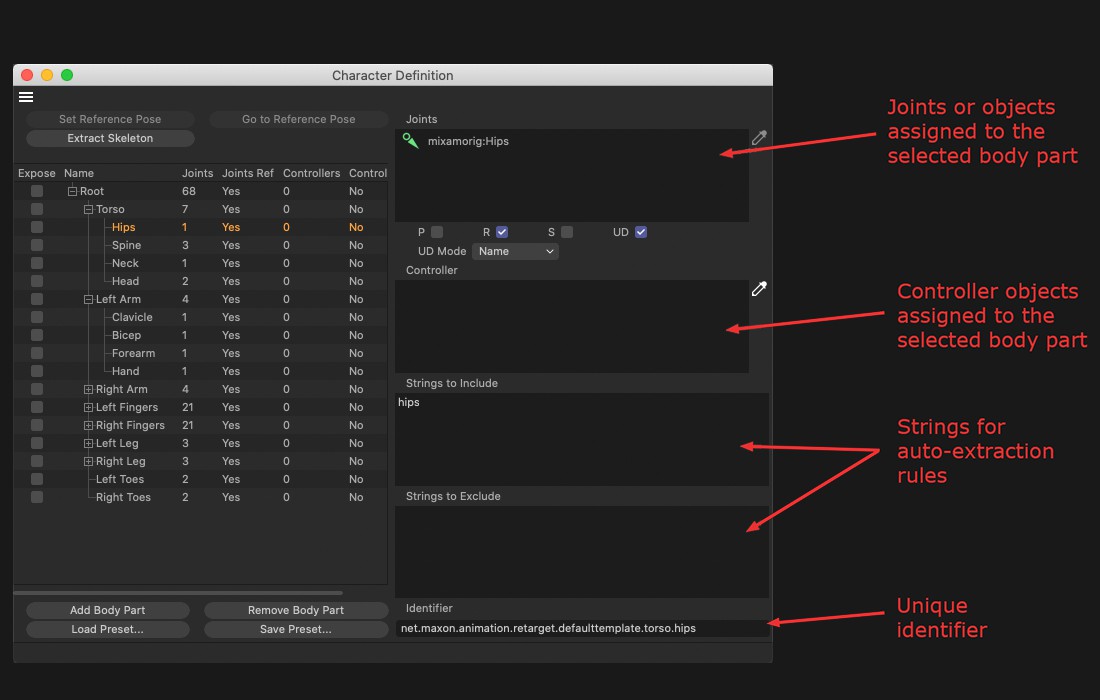
Task: Select the Hips body part row
Action: coord(201,227)
